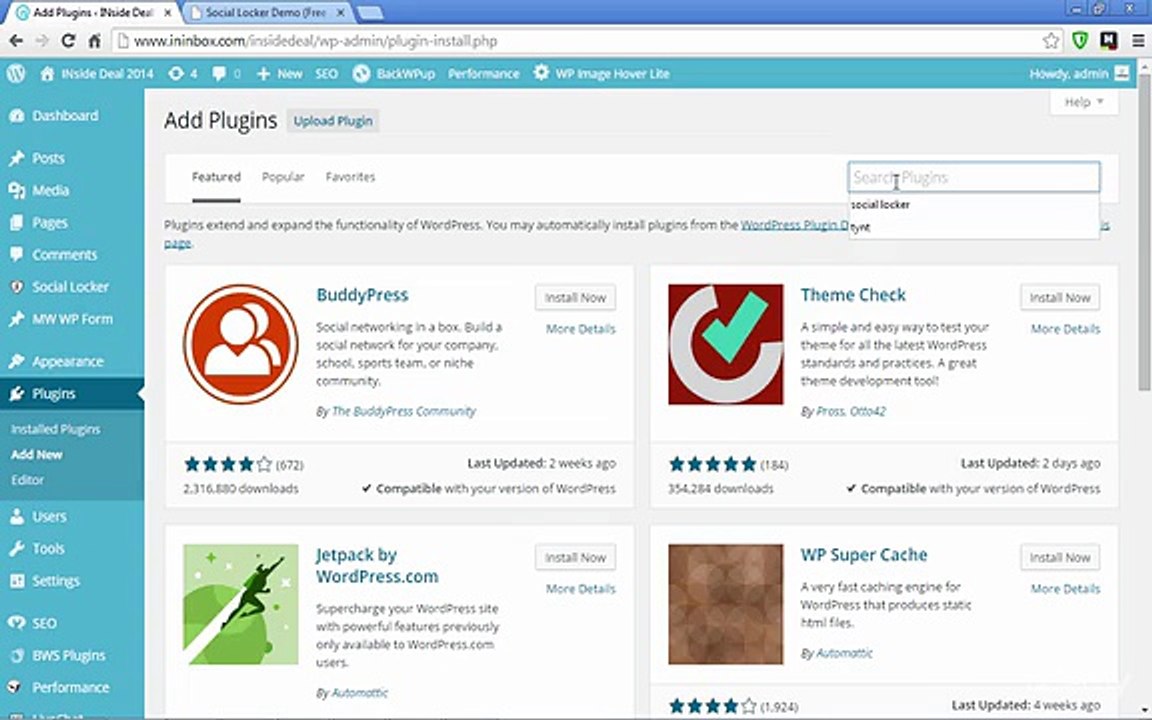Click the BWS Plugins sidebar icon

16,655
